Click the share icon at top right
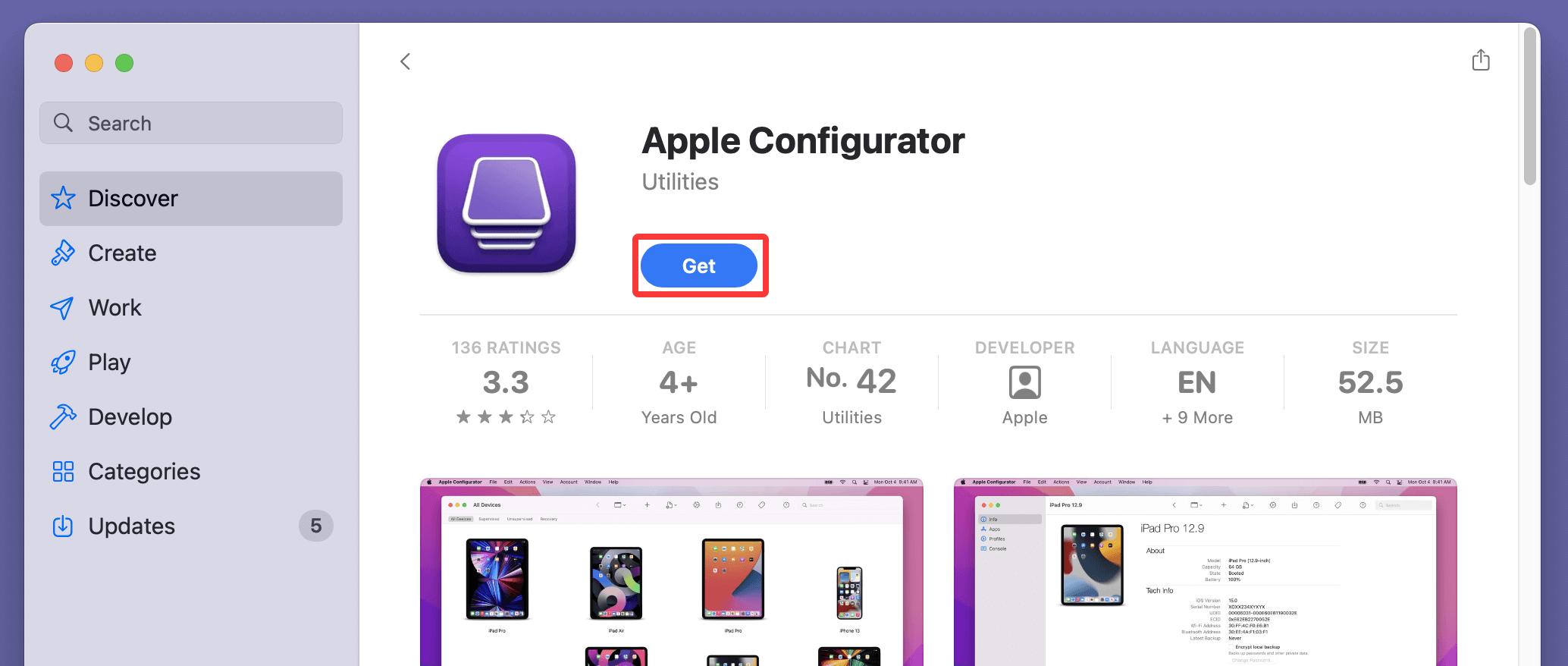Image resolution: width=1568 pixels, height=666 pixels. pyautogui.click(x=1480, y=60)
